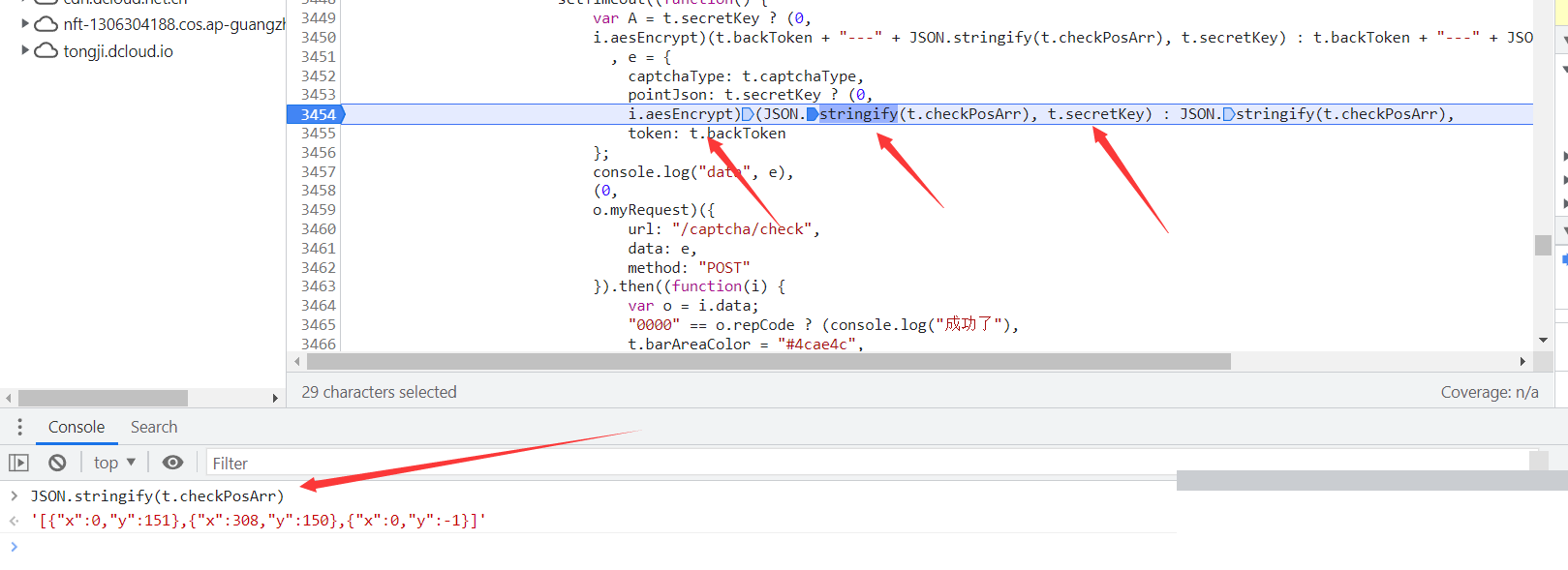This screenshot has height=570, width=1568.
Task: Create a live expression with eye icon
Action: pyautogui.click(x=172, y=463)
